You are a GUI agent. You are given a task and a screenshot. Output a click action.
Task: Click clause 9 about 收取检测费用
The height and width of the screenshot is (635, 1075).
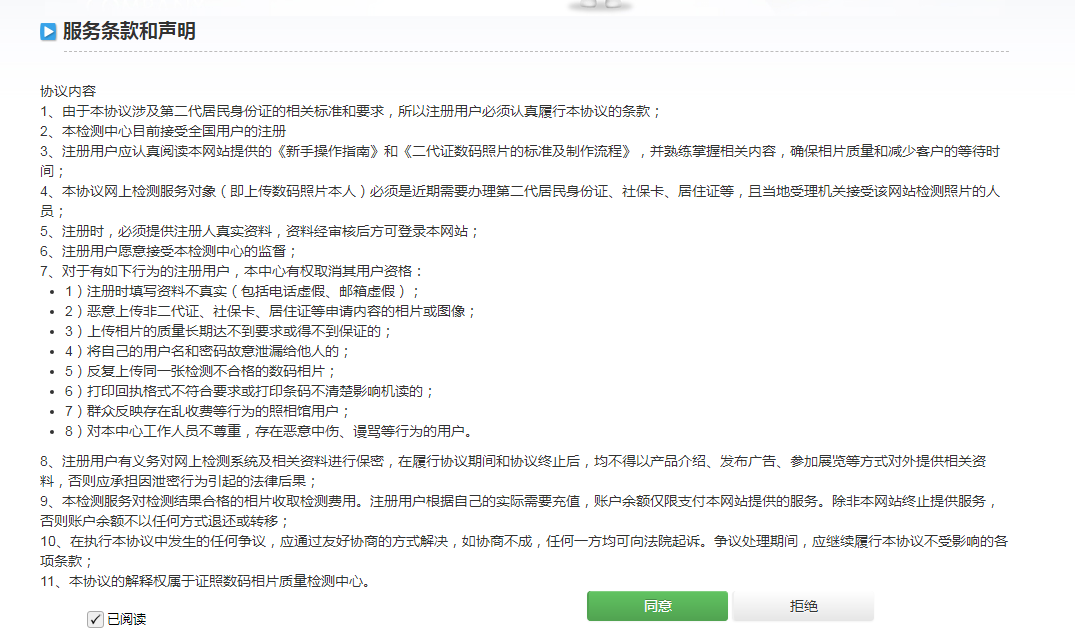point(519,511)
